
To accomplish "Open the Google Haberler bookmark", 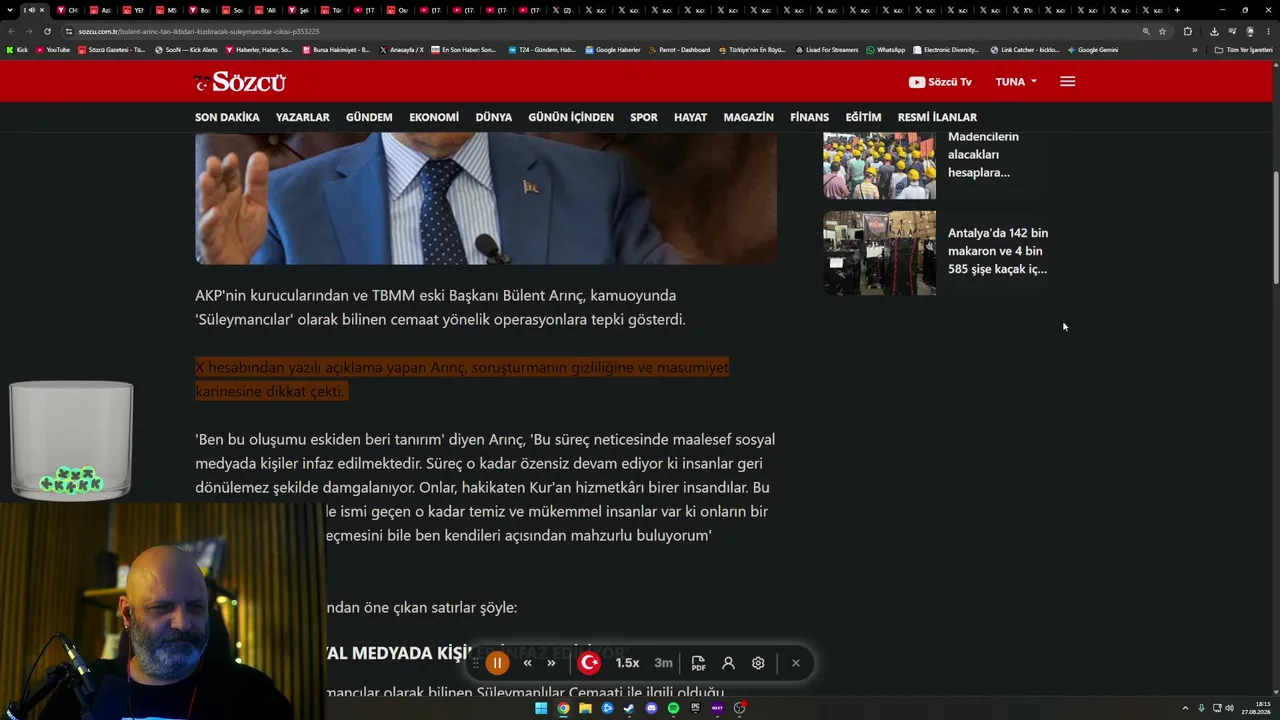I will (613, 50).
